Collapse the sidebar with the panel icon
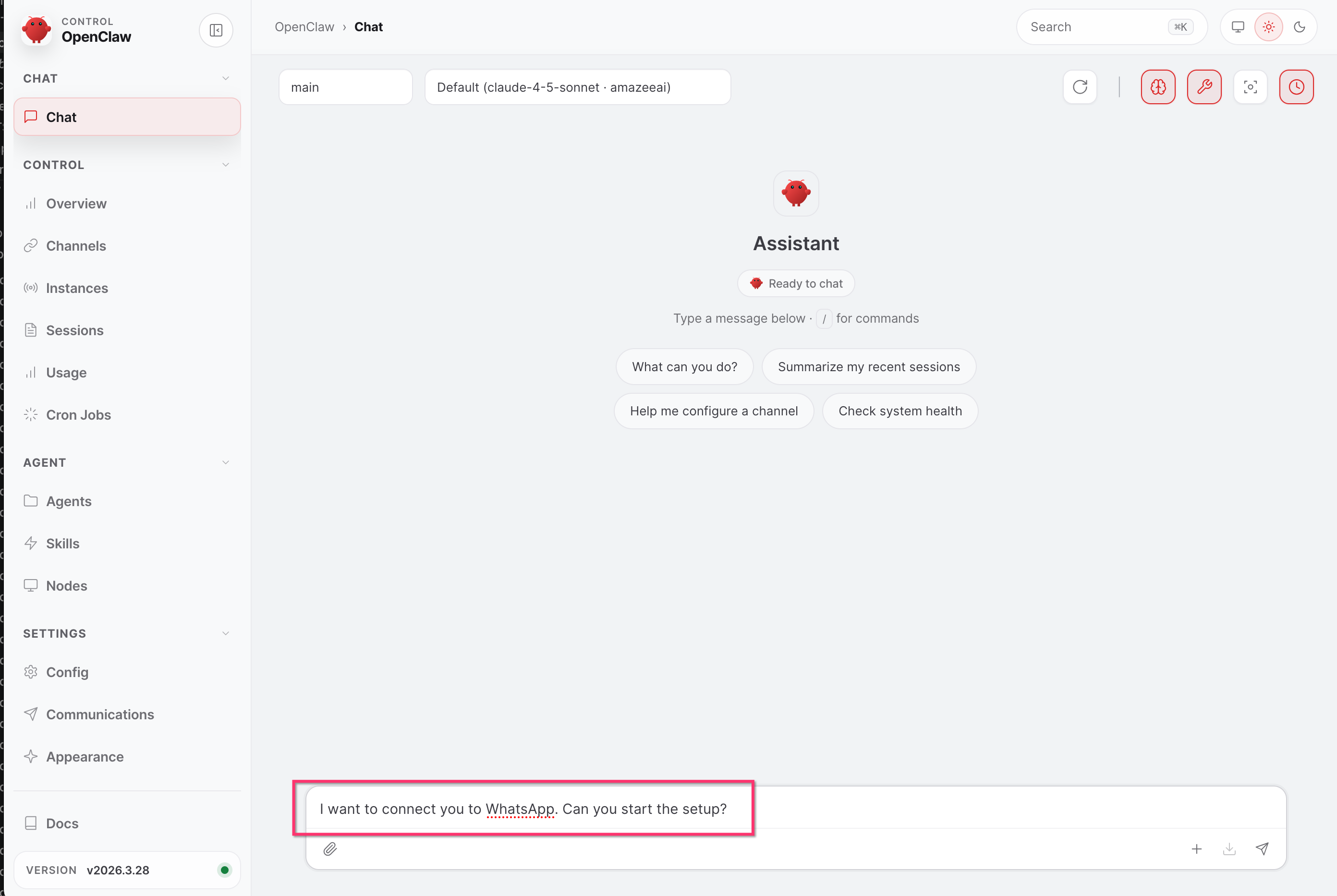This screenshot has width=1337, height=896. pos(216,30)
